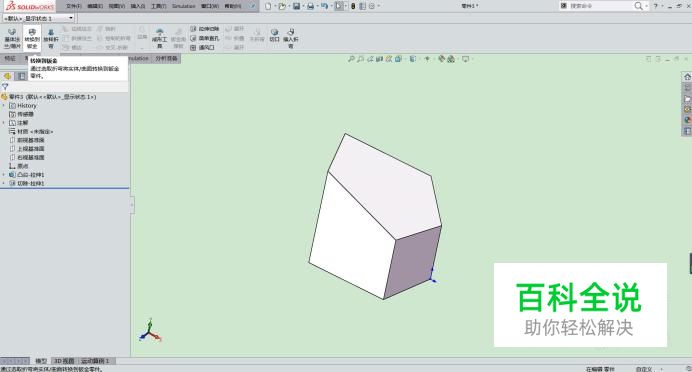Screen dimensions: 692x372
Task: Click the Open file toolbar icon
Action: (282, 6)
